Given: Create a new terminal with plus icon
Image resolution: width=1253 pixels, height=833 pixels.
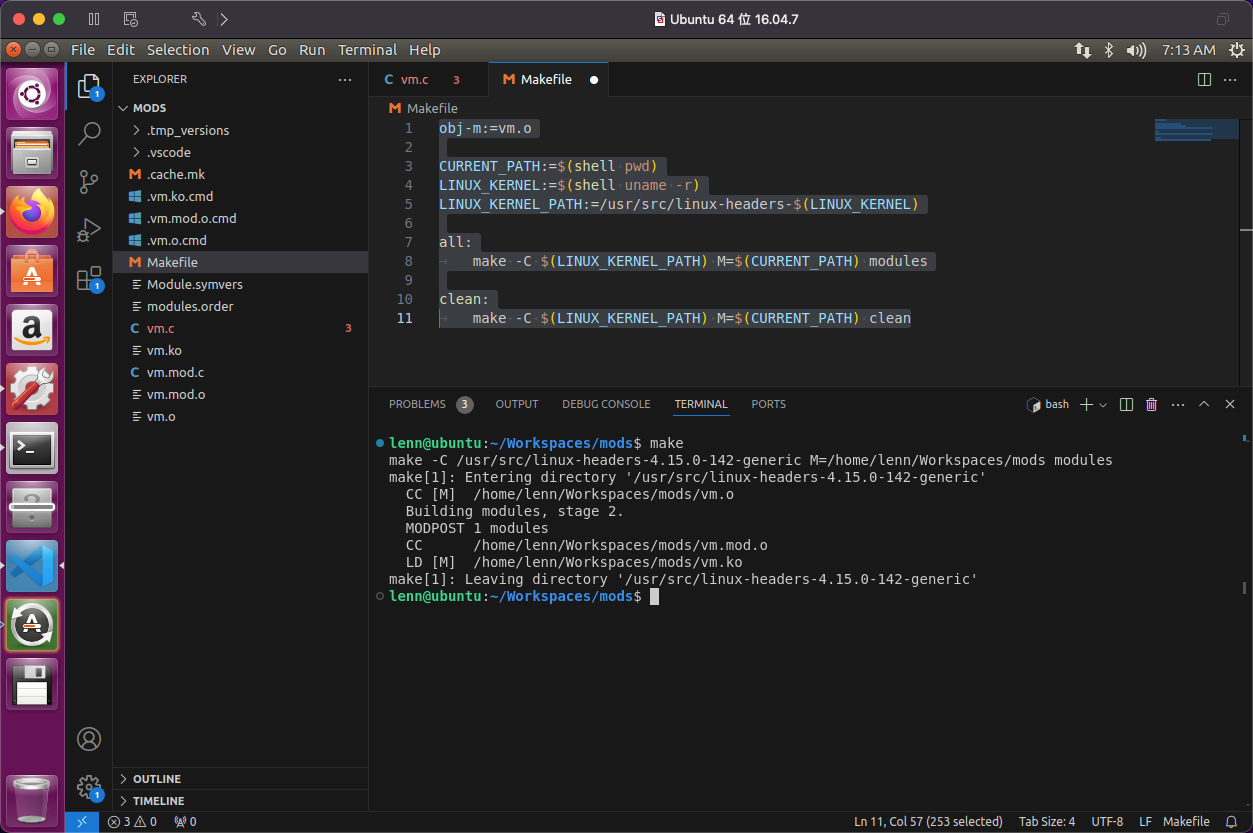Looking at the screenshot, I should tap(1086, 404).
